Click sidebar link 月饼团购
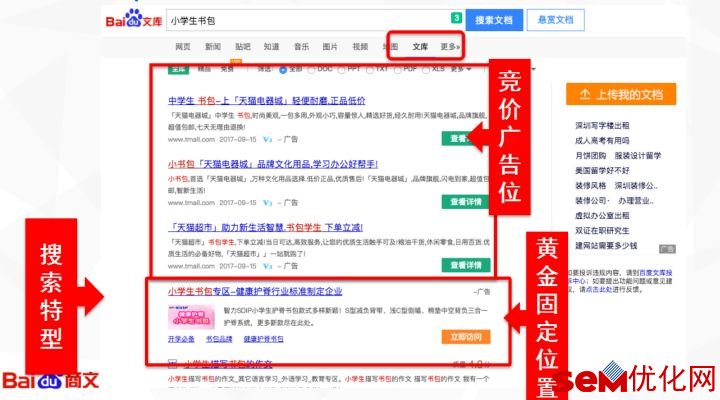720x400 pixels. 591,156
